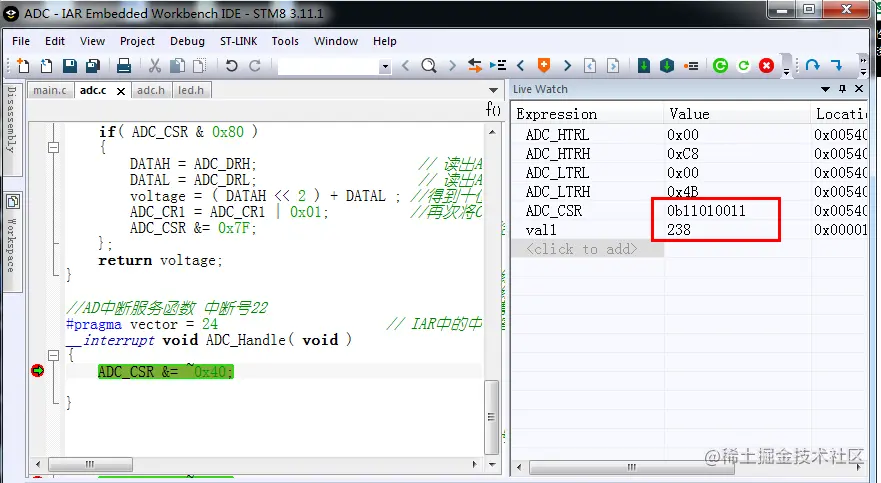This screenshot has width=881, height=483.
Task: Open the File menu
Action: pyautogui.click(x=21, y=41)
